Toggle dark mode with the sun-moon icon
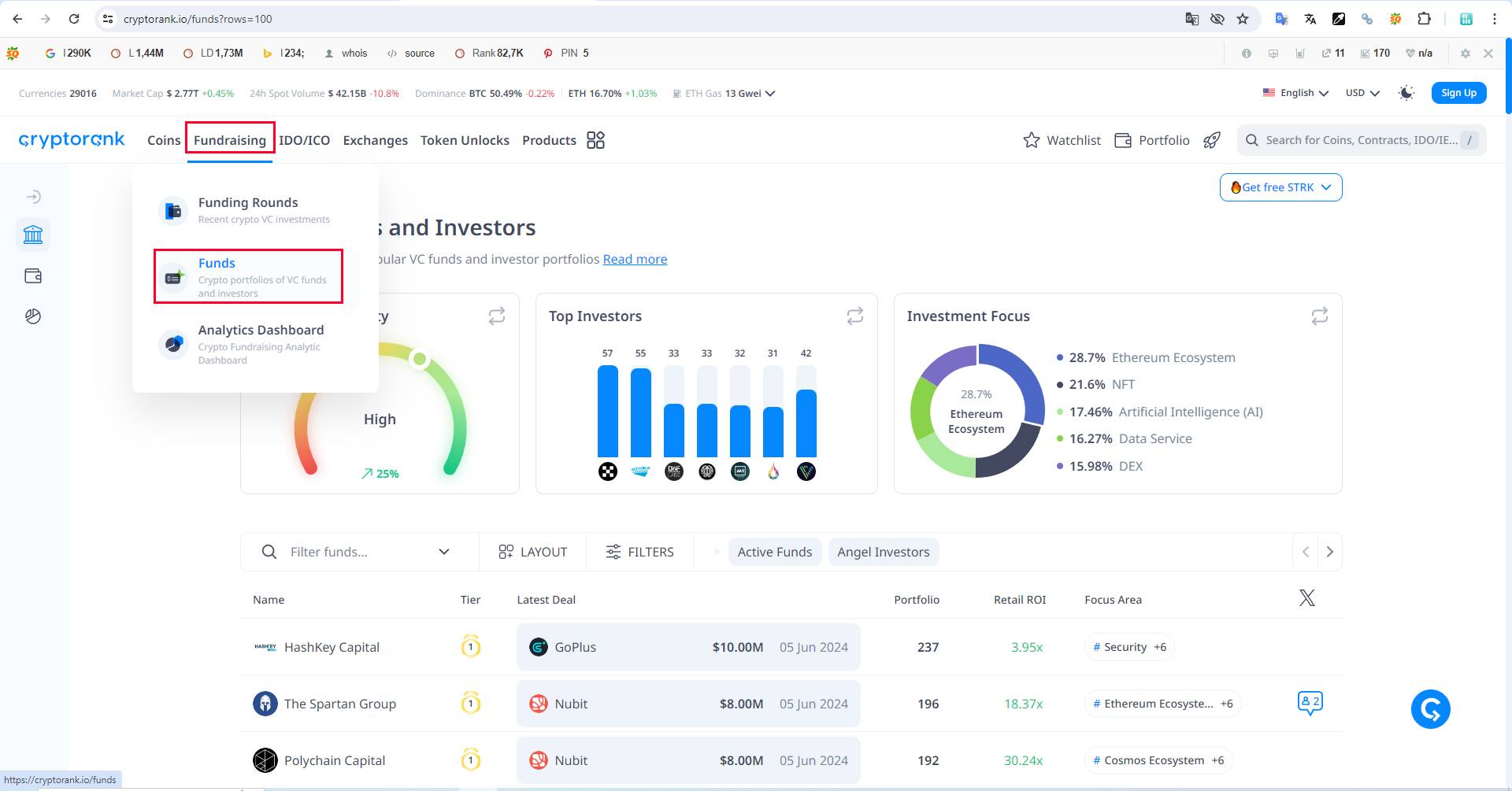Image resolution: width=1512 pixels, height=791 pixels. pyautogui.click(x=1406, y=93)
